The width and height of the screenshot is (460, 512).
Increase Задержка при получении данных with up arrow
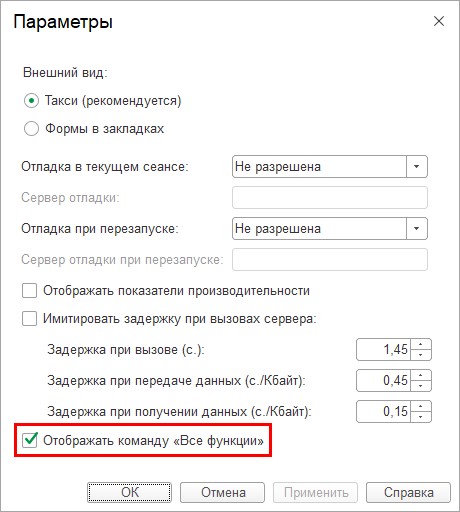pos(421,406)
